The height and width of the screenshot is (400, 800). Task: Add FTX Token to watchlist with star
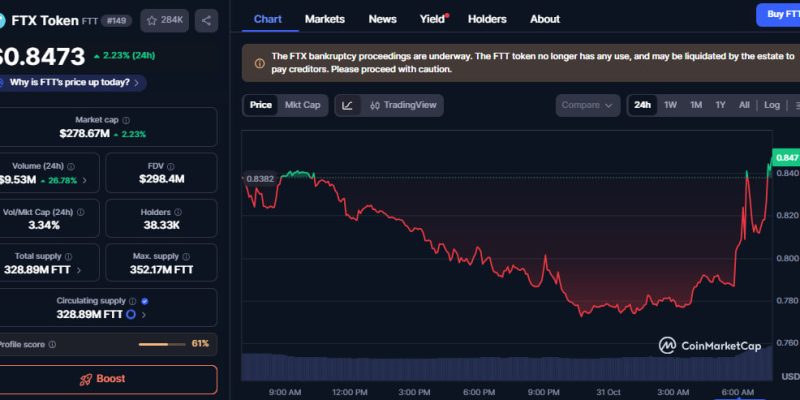tap(164, 19)
